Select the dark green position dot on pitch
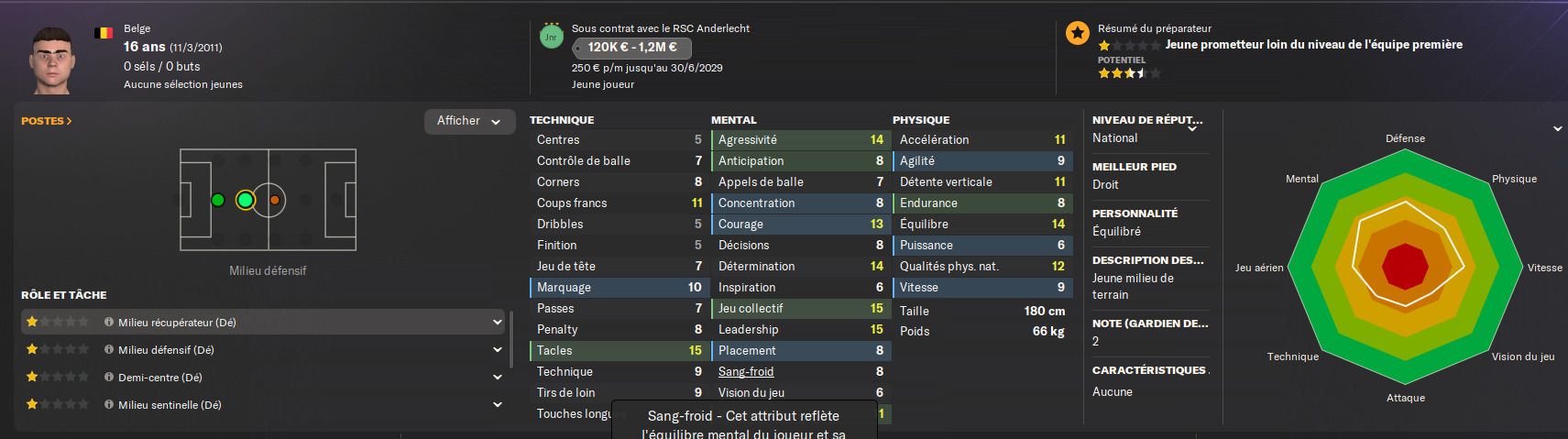 click(217, 200)
